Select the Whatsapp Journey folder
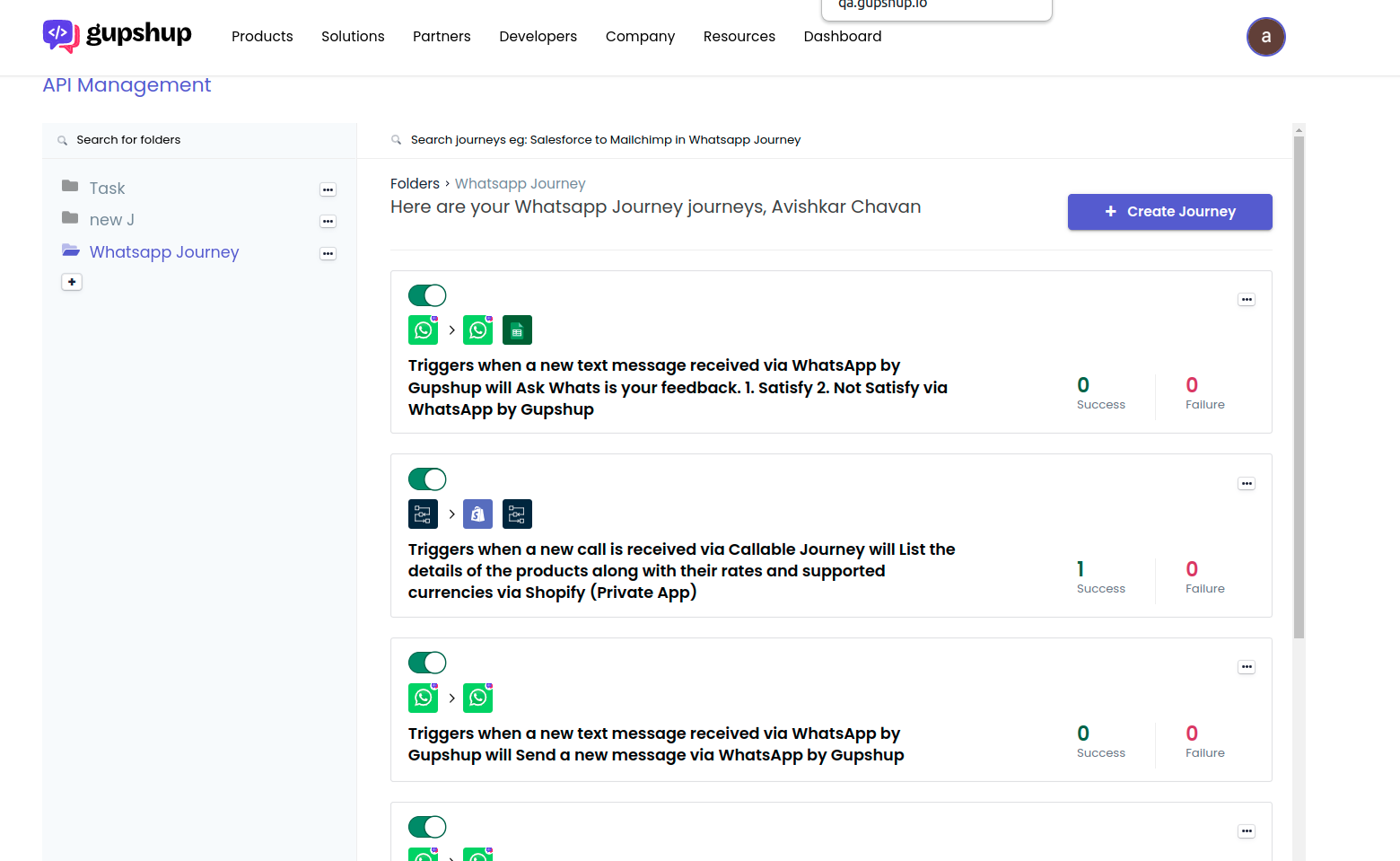This screenshot has height=861, width=1400. pos(164,252)
